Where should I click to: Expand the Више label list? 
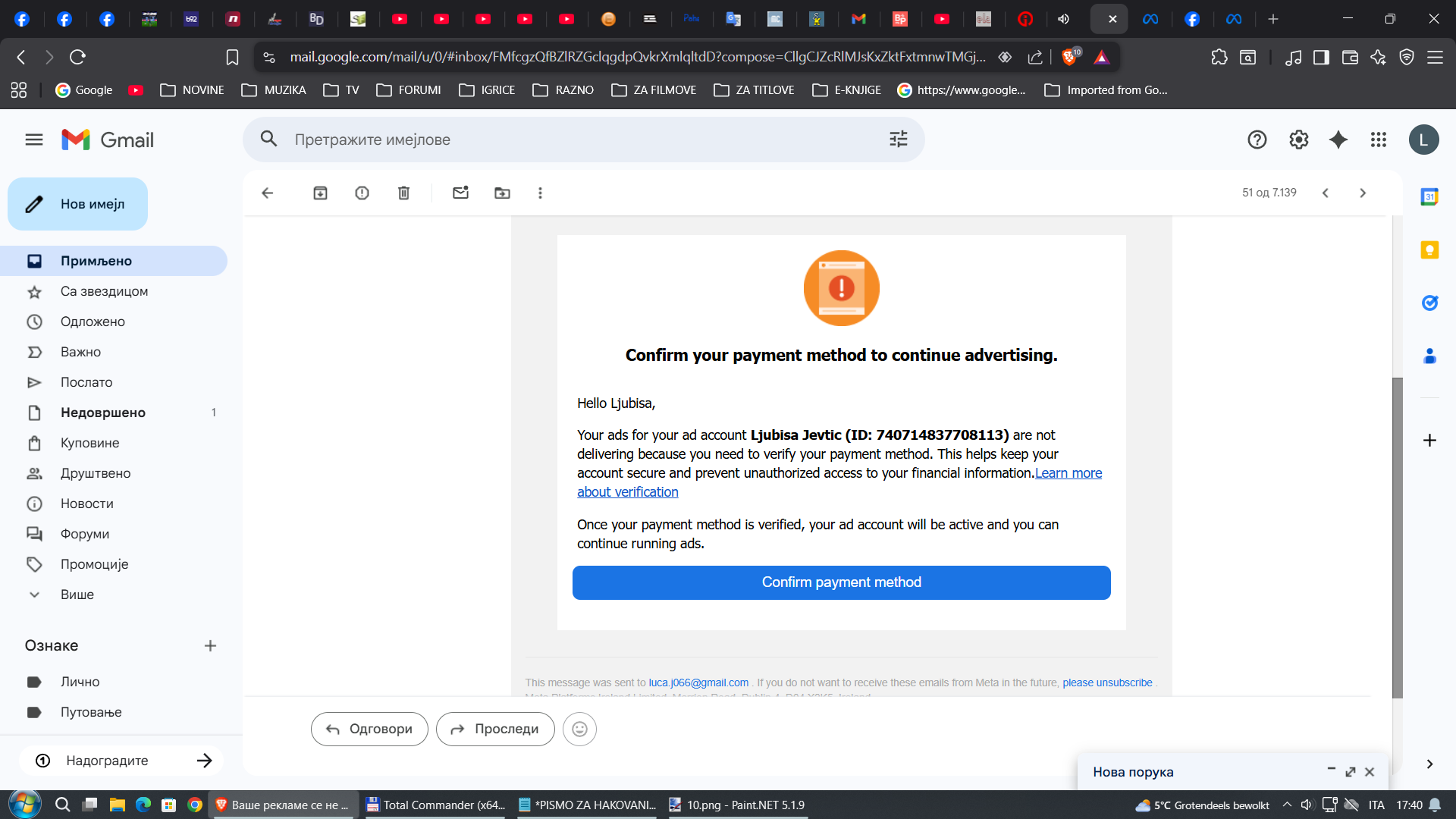click(77, 595)
